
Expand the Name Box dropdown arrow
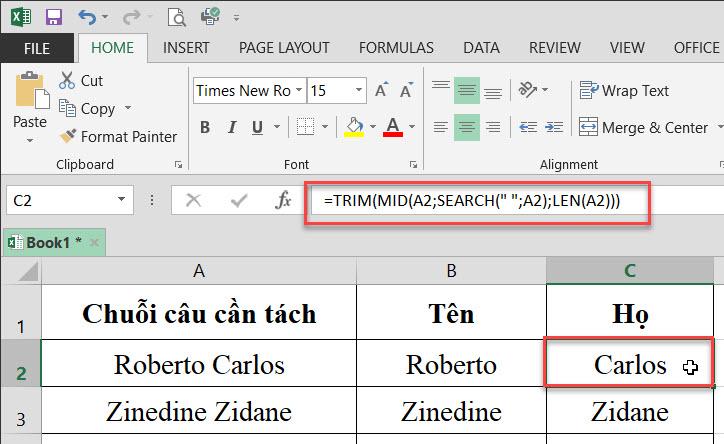coord(121,200)
